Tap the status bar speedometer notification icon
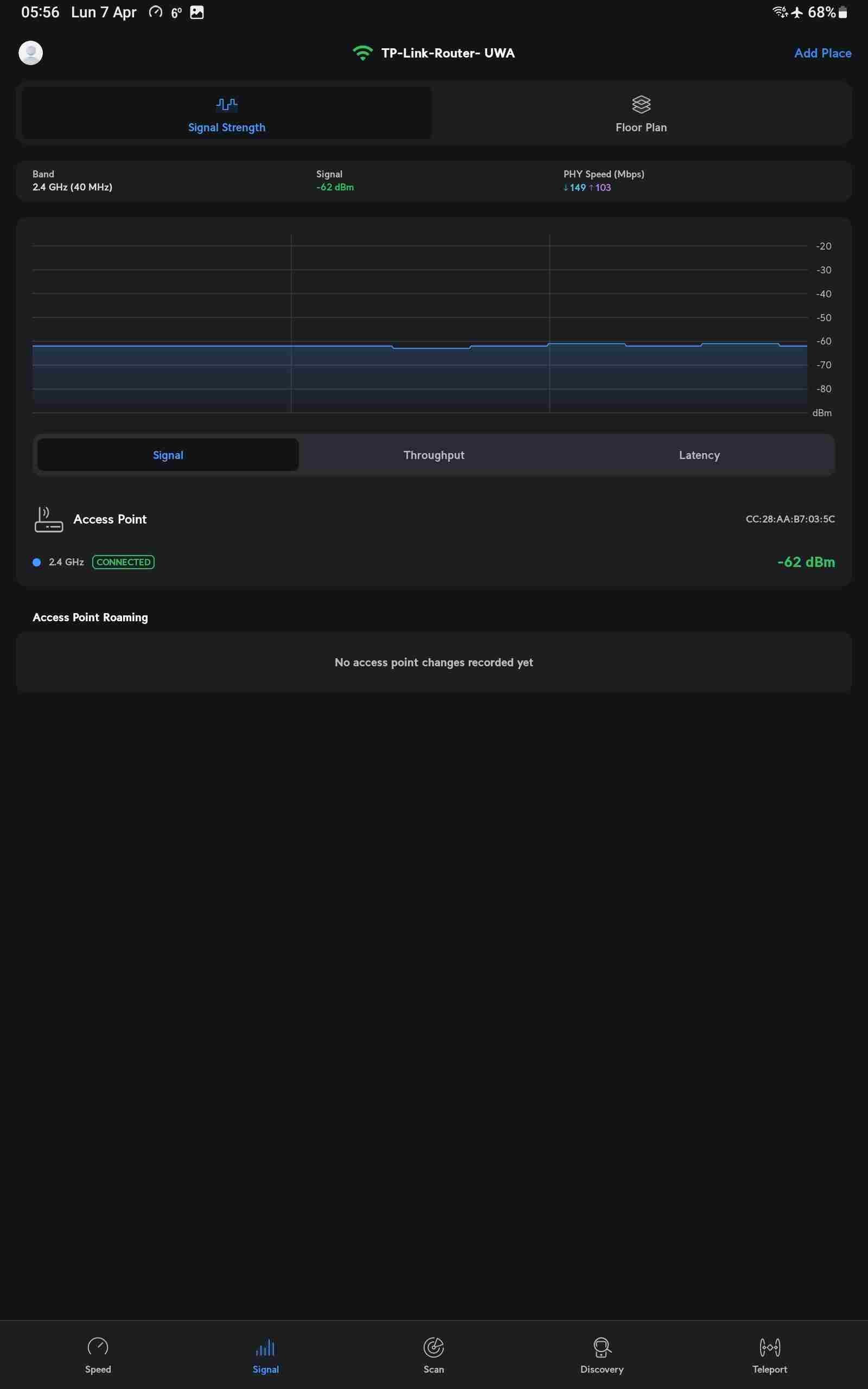868x1389 pixels. click(x=156, y=12)
